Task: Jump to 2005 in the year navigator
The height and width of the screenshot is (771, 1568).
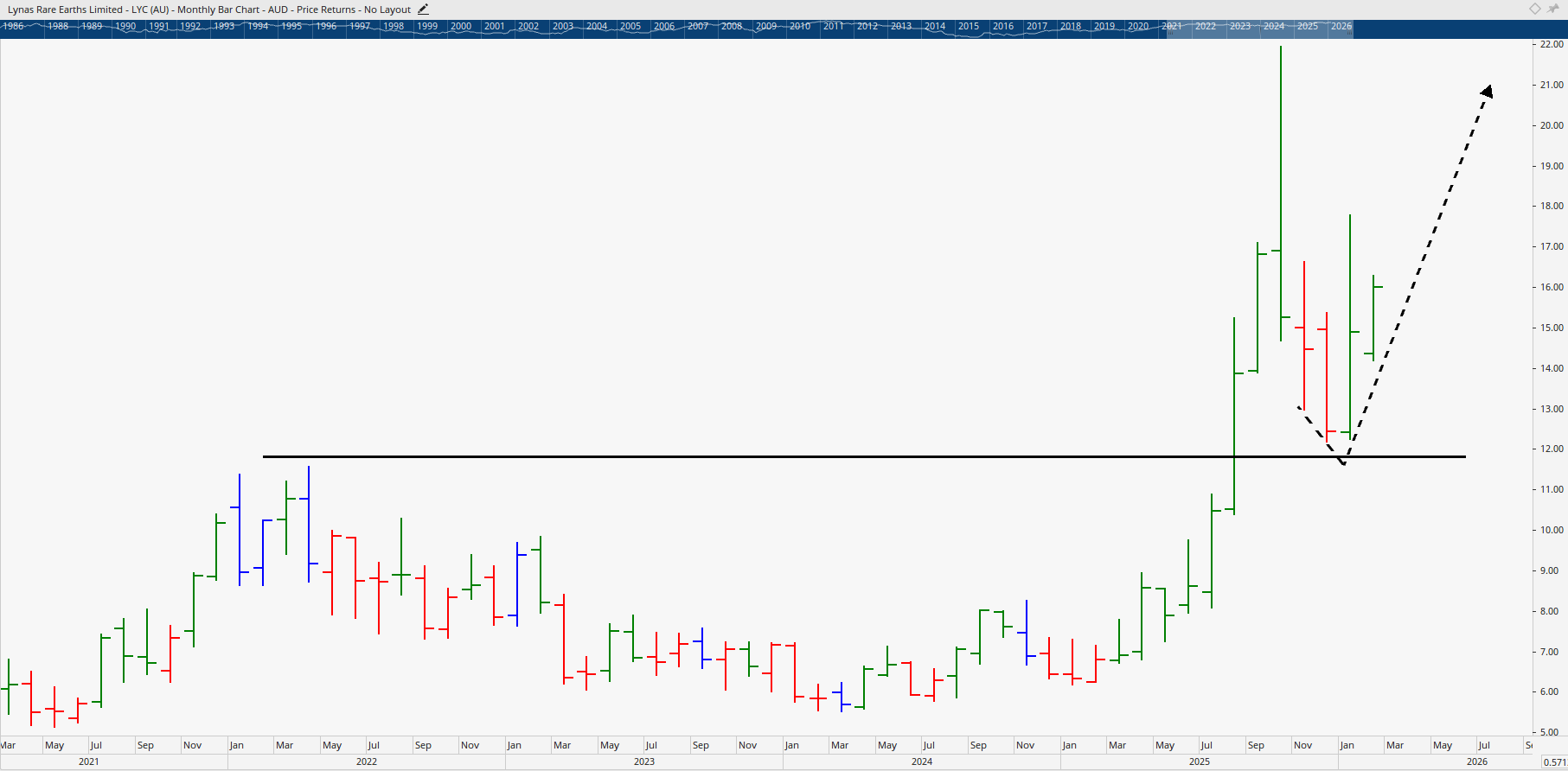Action: click(x=630, y=26)
